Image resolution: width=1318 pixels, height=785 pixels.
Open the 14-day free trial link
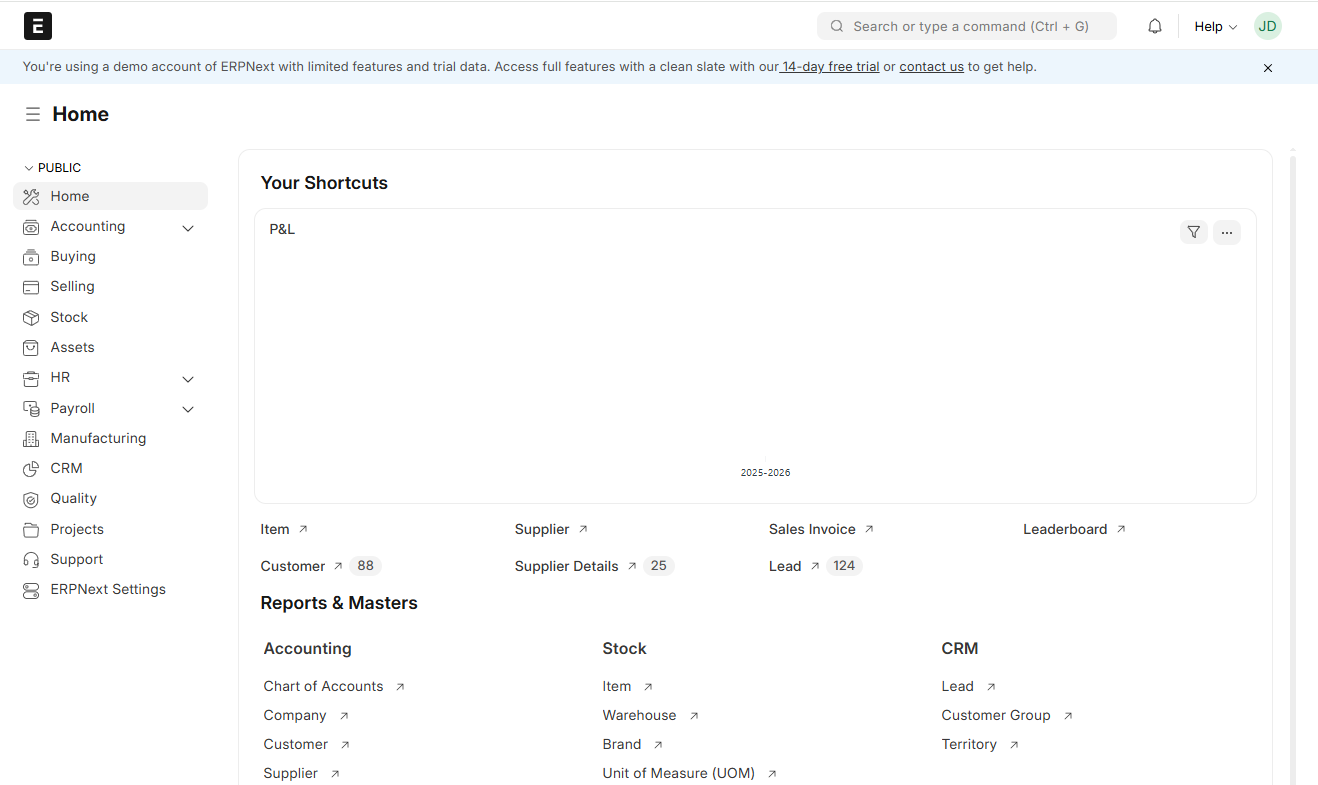830,67
